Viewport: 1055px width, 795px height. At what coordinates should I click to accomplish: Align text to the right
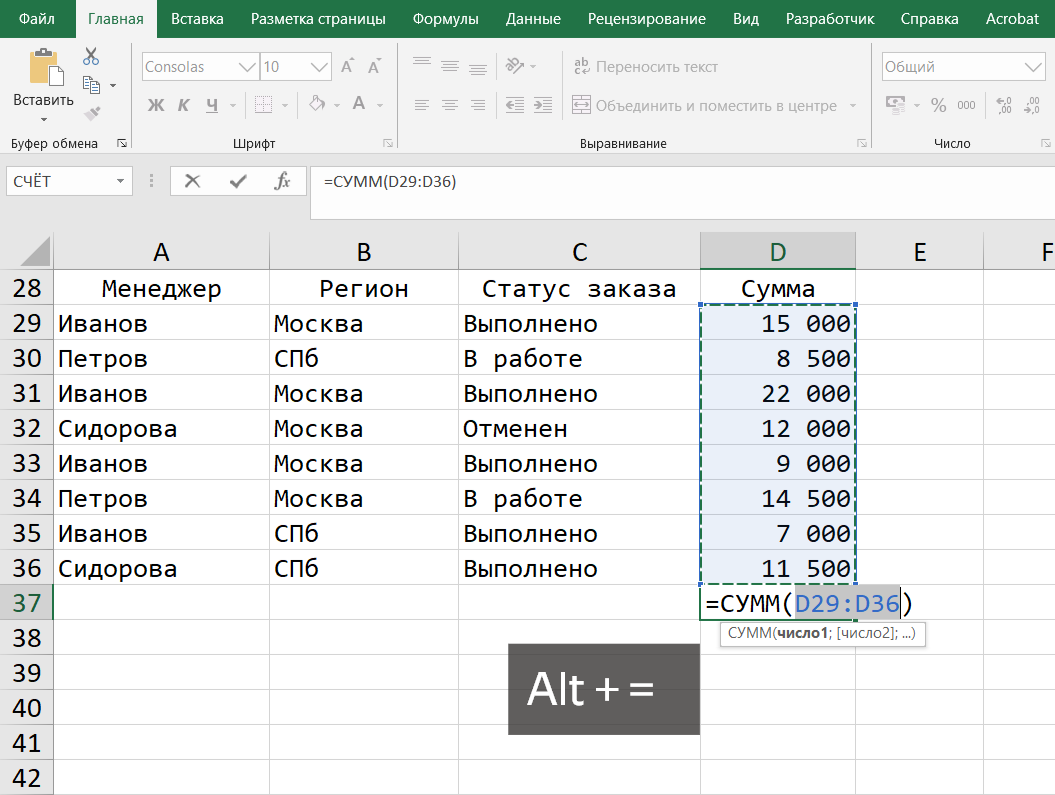[478, 105]
